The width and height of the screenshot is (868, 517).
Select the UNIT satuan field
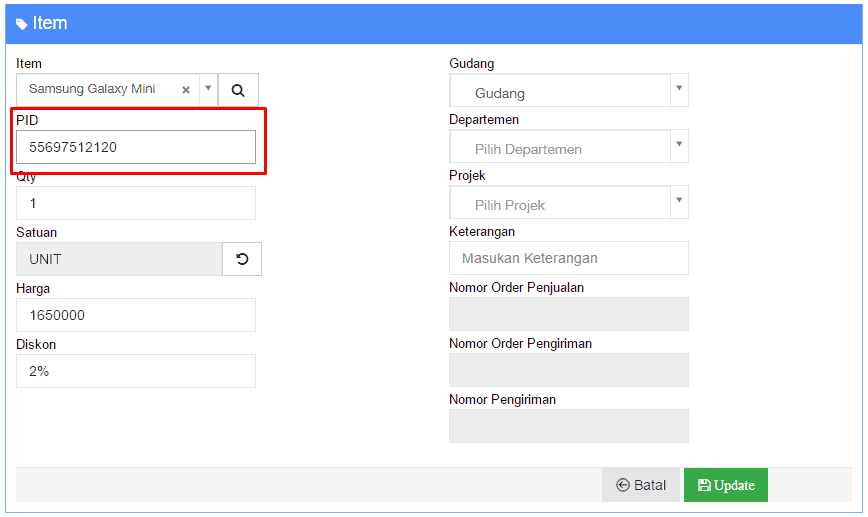tap(119, 259)
